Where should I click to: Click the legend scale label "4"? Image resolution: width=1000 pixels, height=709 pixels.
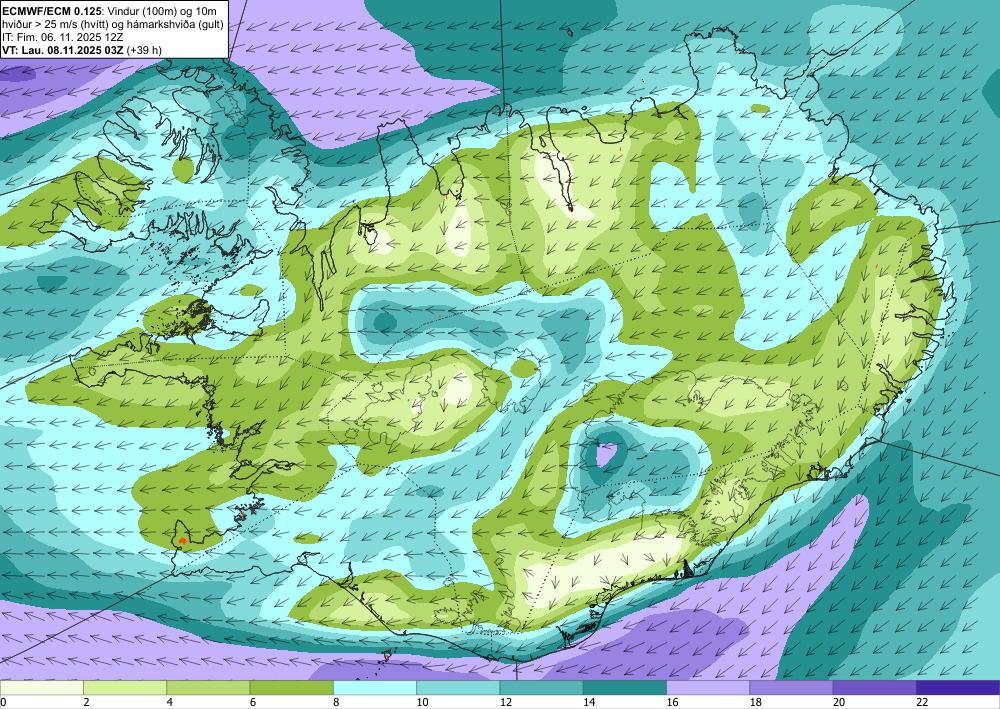(170, 702)
